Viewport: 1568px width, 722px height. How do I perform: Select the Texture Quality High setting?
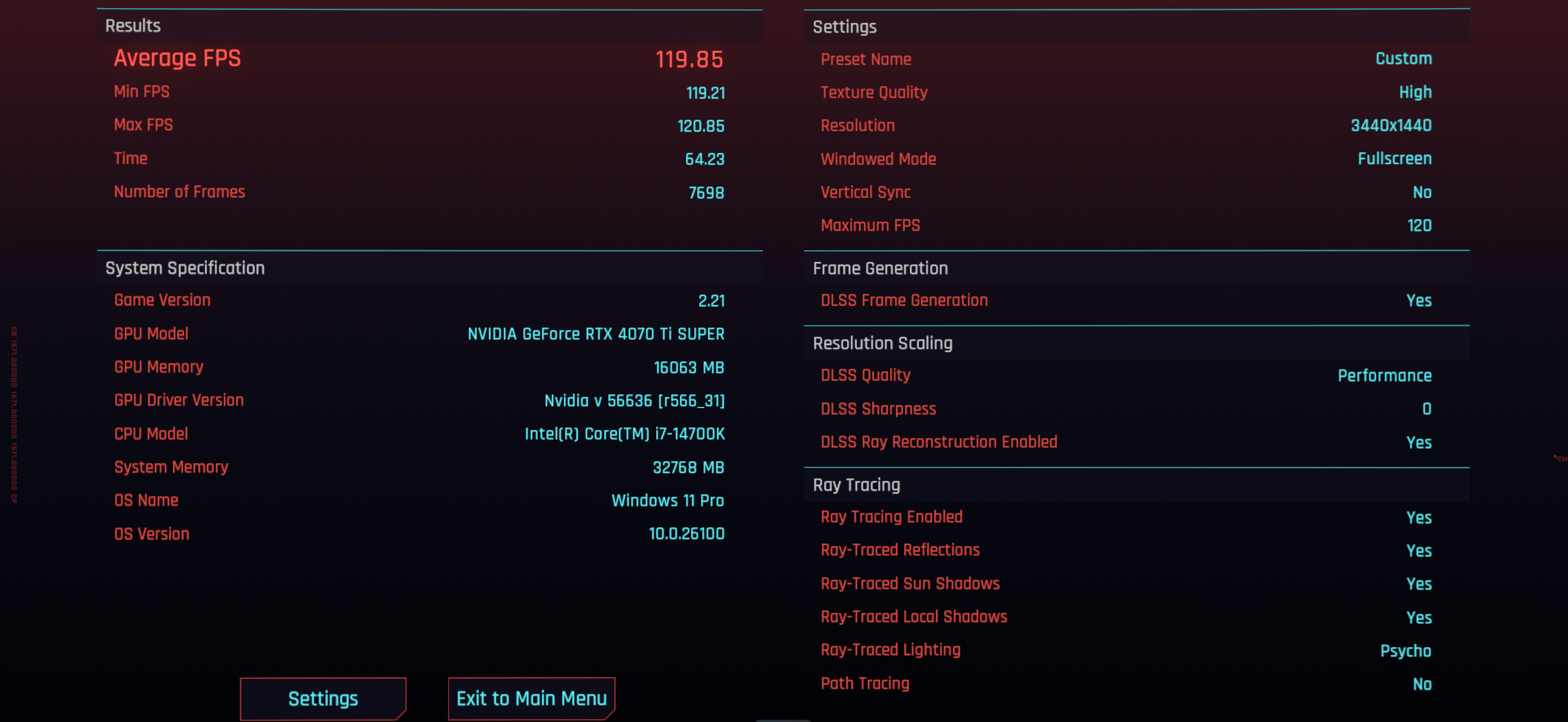point(1415,92)
